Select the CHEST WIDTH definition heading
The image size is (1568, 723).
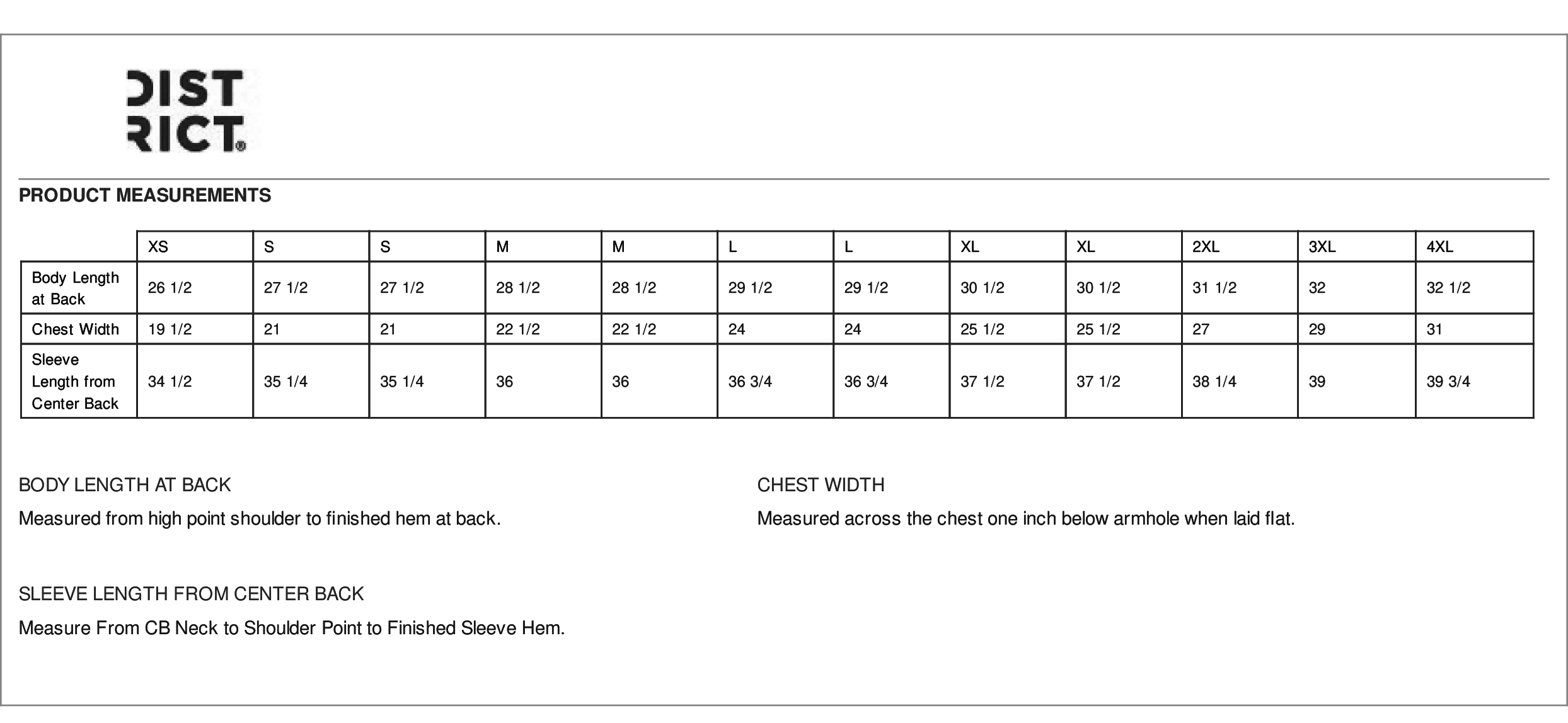click(x=821, y=485)
